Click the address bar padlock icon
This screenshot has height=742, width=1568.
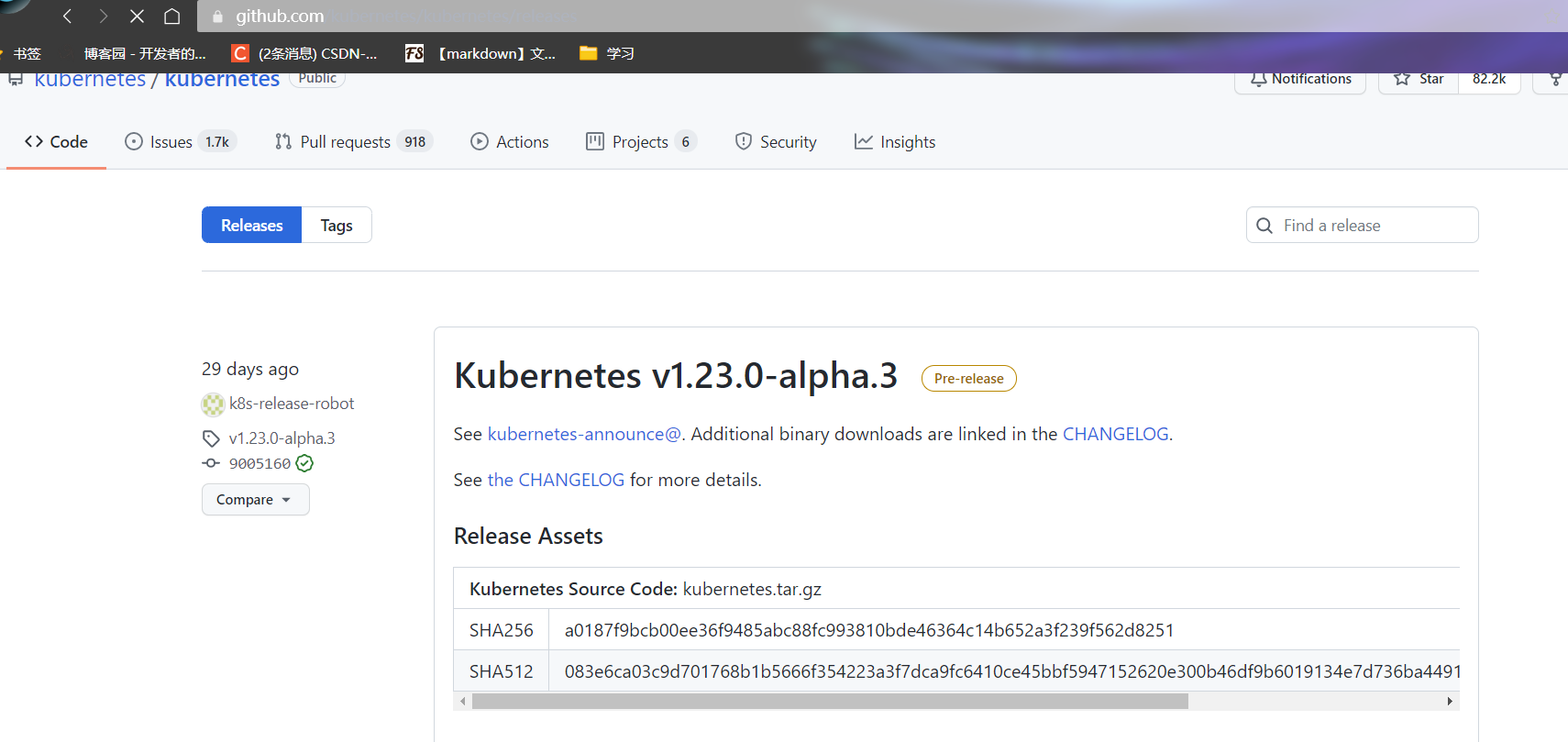click(x=217, y=17)
